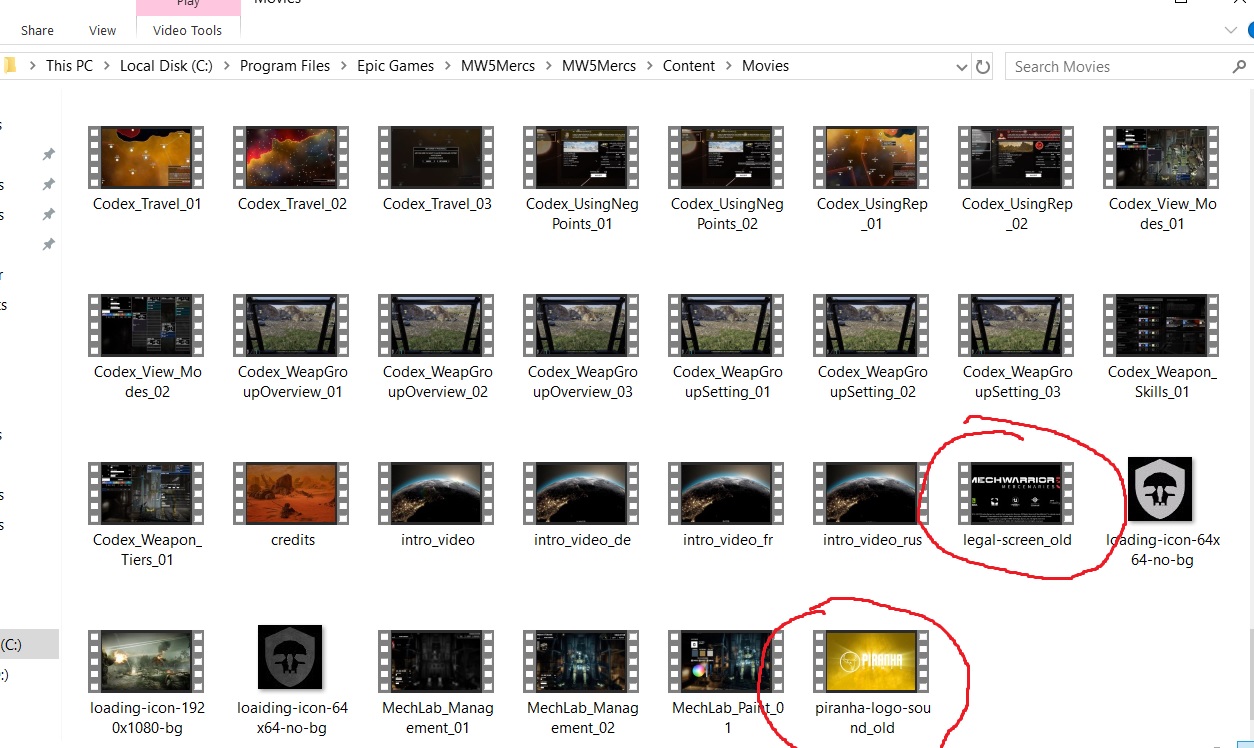Select Codex_View_Modes_01 video file
Image resolution: width=1254 pixels, height=748 pixels.
tap(1161, 158)
